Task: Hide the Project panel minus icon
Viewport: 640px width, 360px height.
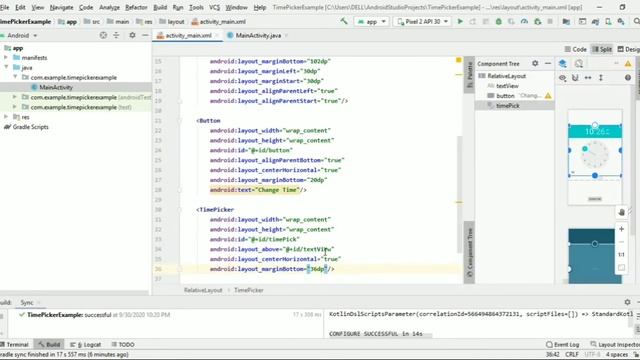Action: [x=145, y=36]
